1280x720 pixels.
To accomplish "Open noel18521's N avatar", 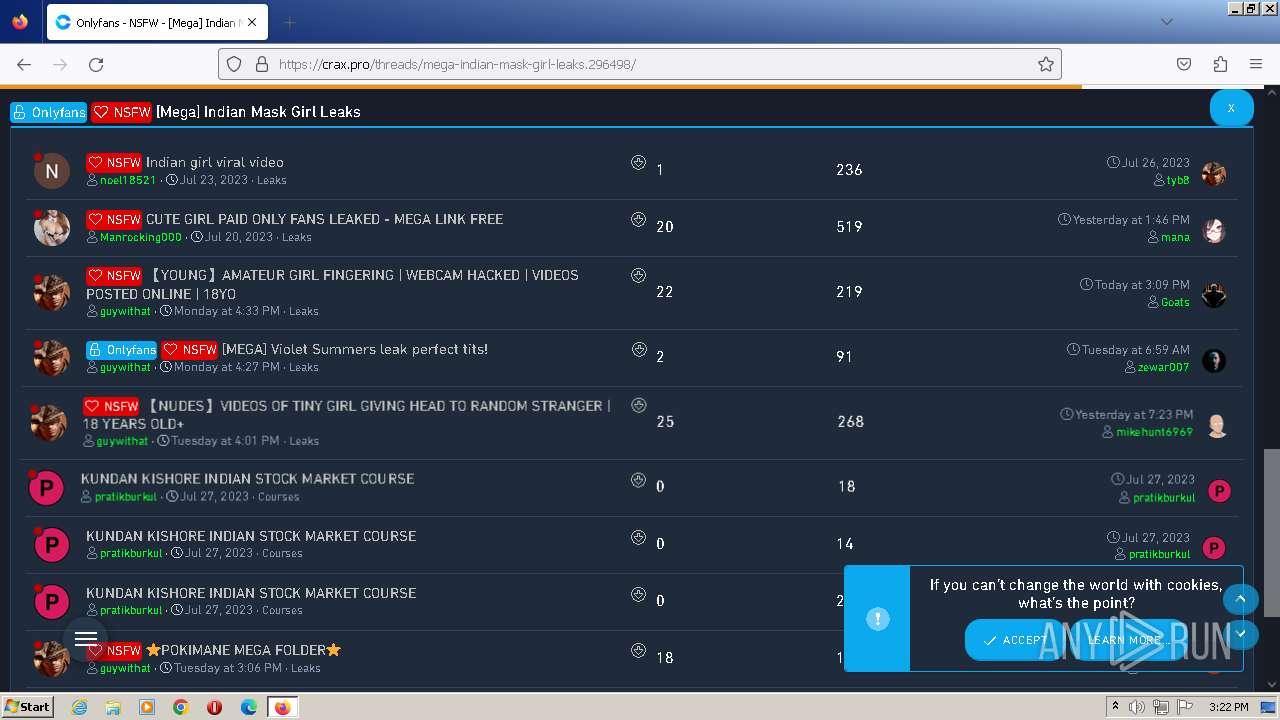I will point(52,171).
